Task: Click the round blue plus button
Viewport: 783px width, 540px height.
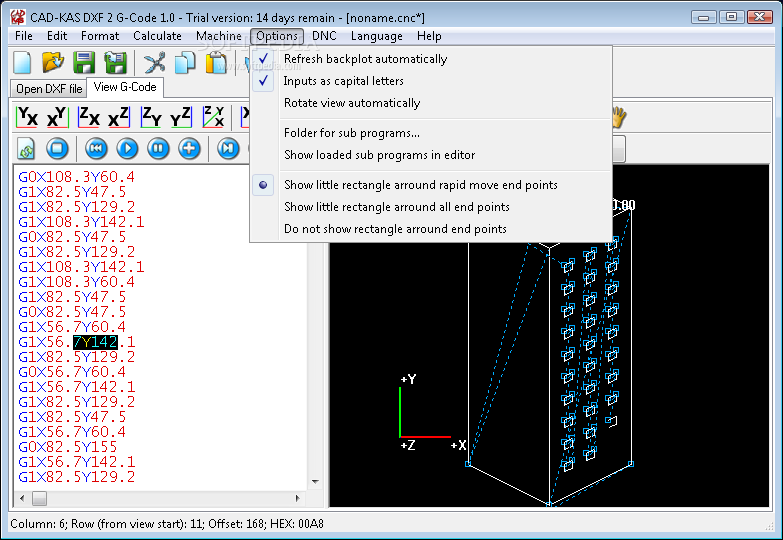Action: pyautogui.click(x=189, y=148)
